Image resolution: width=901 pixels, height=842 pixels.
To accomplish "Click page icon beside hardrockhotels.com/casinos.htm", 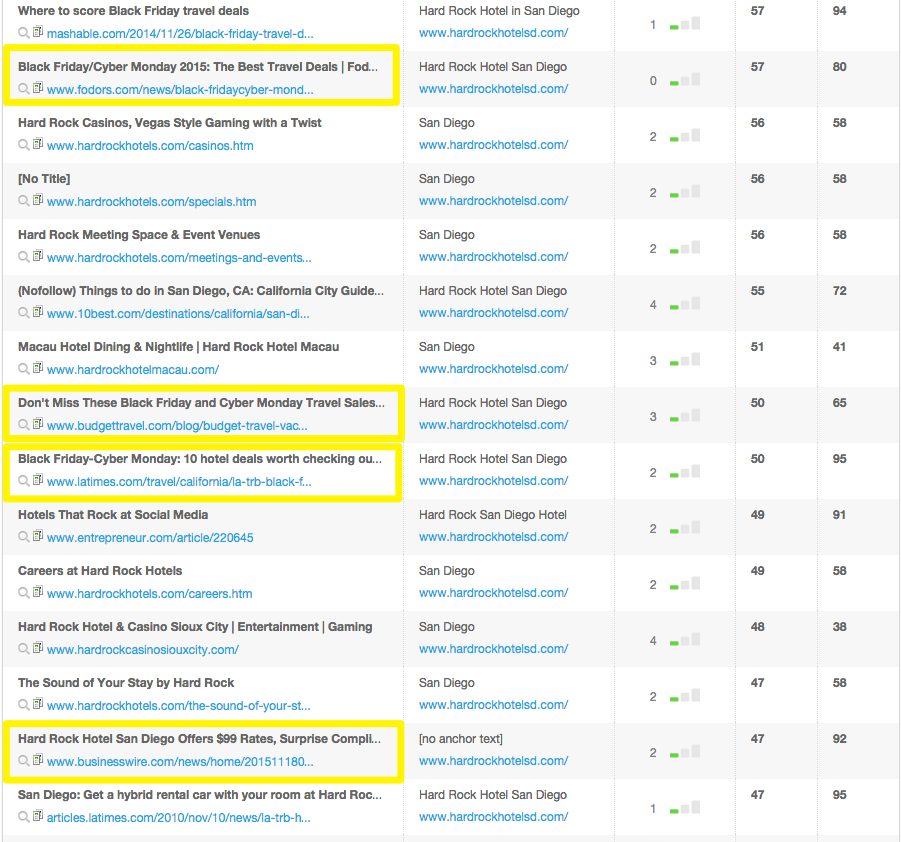I will click(38, 145).
